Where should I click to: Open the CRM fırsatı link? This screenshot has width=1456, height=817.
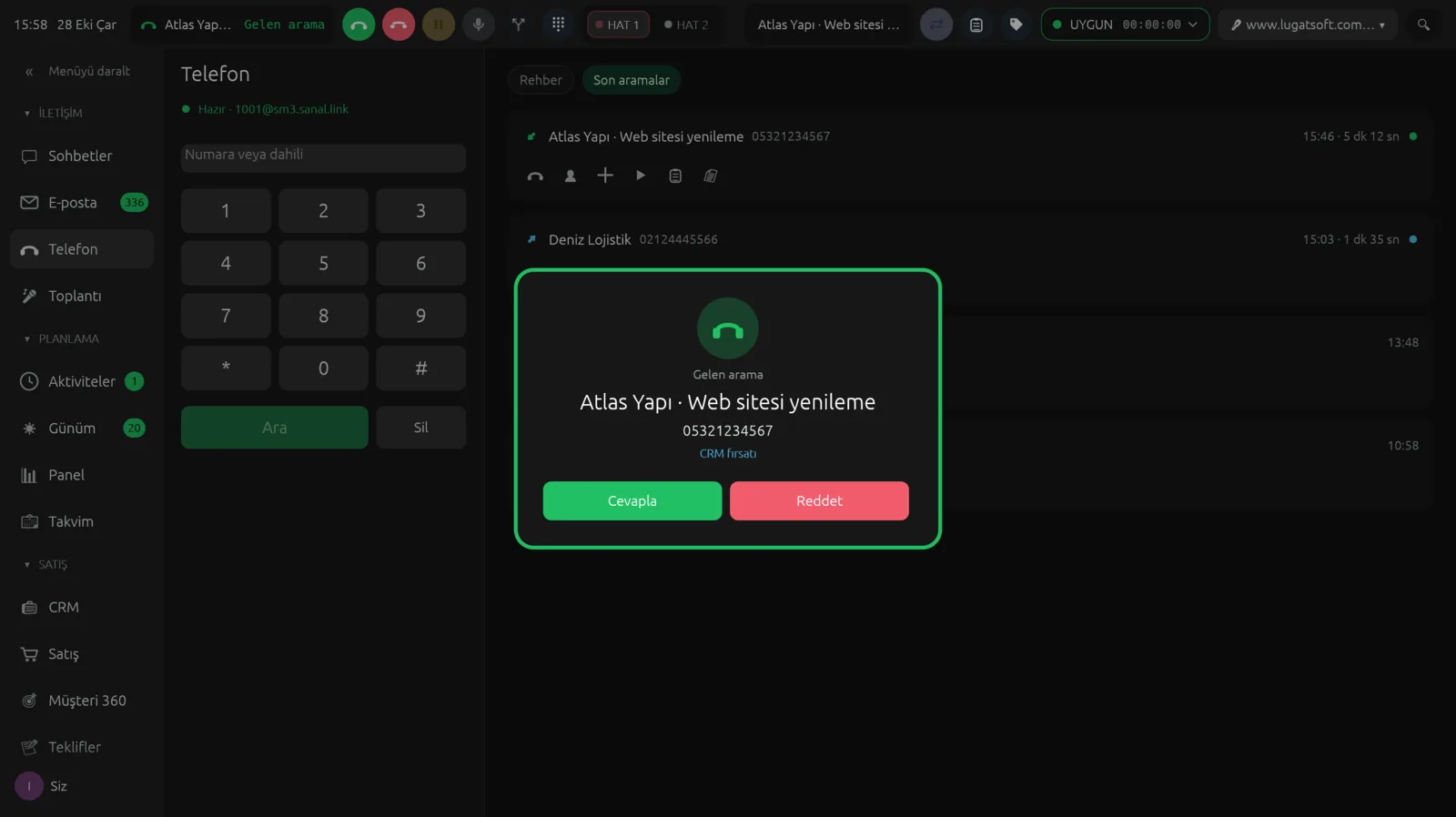[728, 453]
